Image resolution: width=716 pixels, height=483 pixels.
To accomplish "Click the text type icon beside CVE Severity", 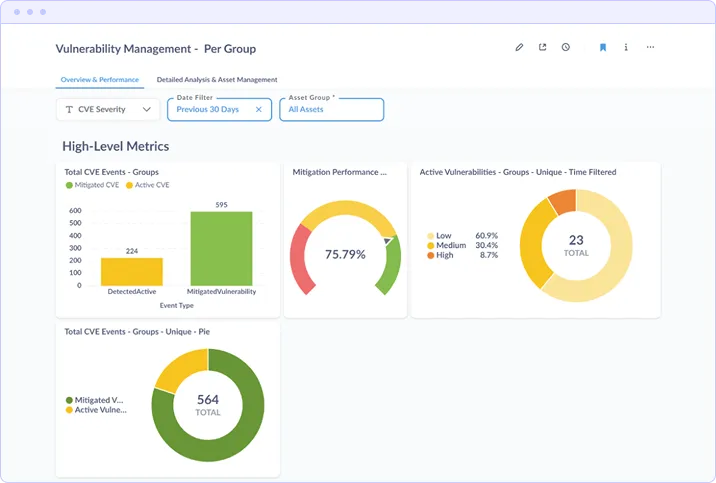I will (x=69, y=110).
